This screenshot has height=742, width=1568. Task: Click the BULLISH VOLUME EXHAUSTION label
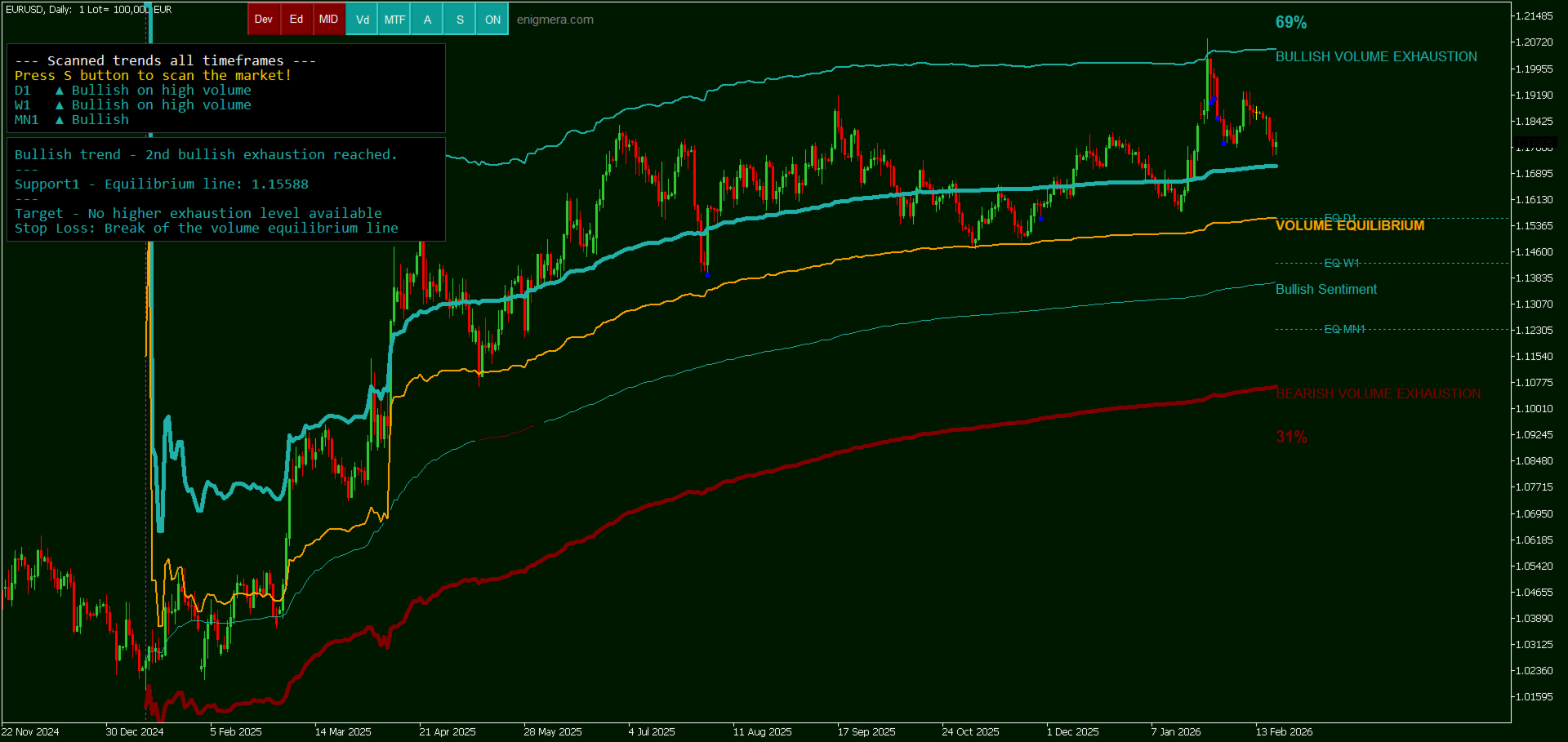click(1376, 56)
